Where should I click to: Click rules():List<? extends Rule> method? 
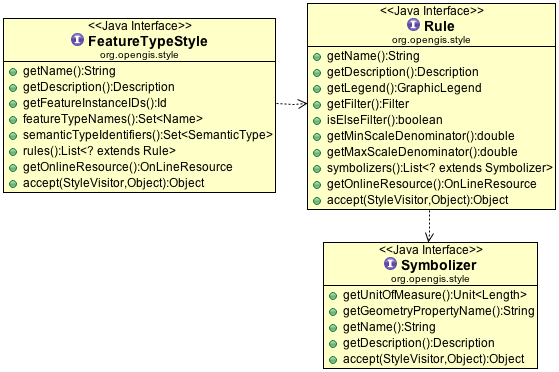pos(99,151)
